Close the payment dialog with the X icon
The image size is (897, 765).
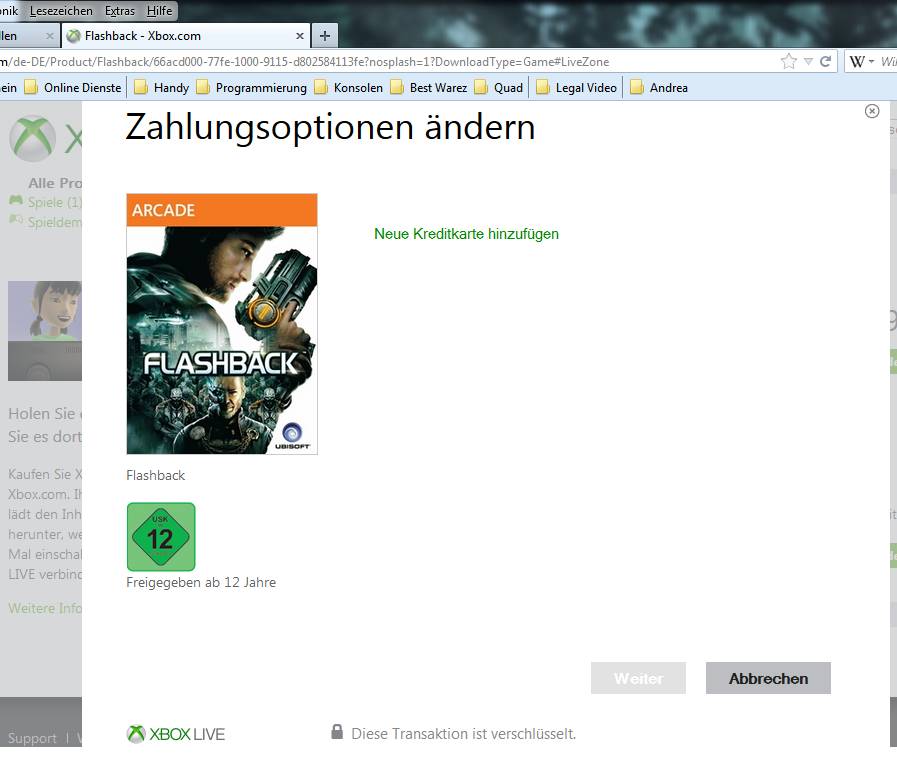[x=872, y=111]
